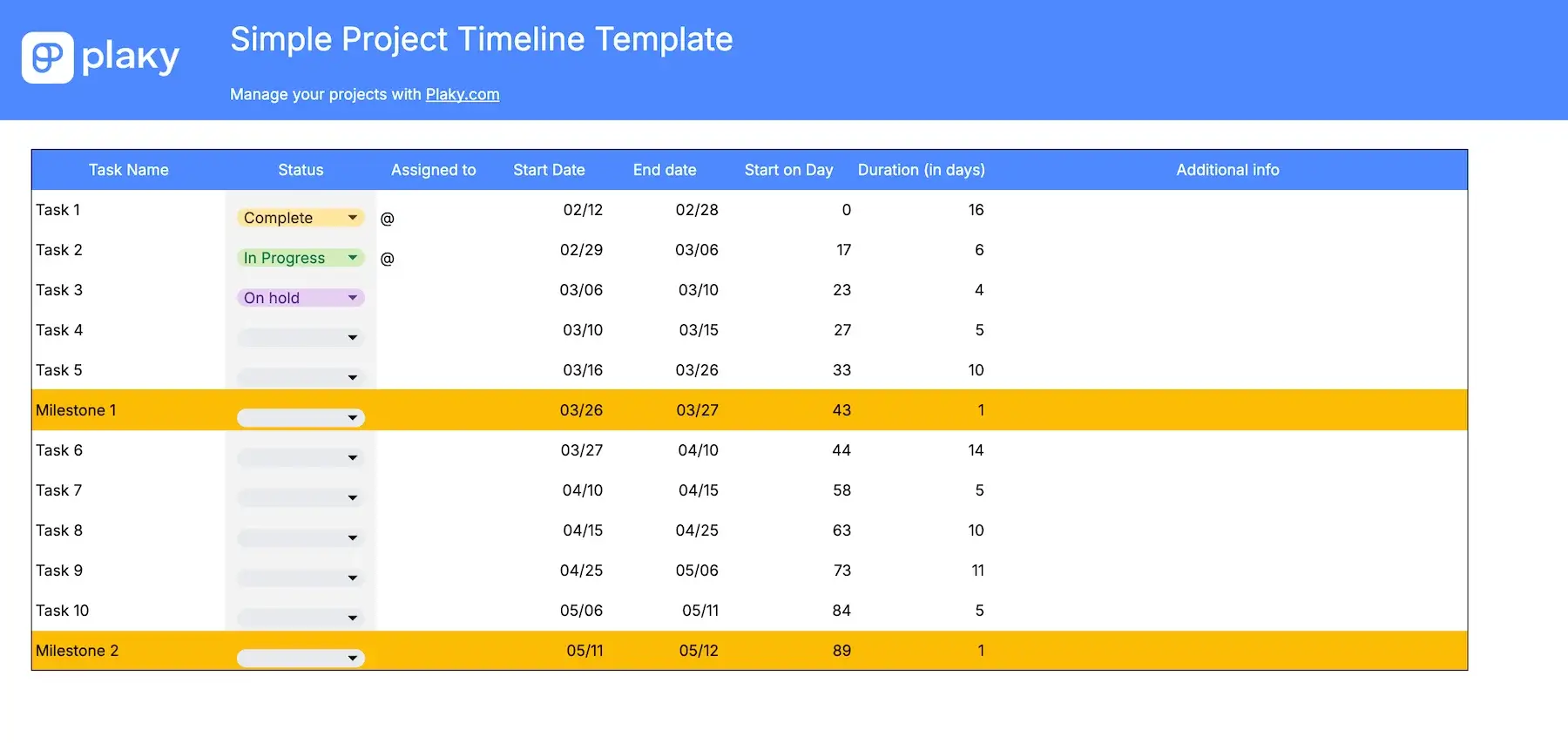Expand the status dropdown for Task 10

[x=301, y=618]
